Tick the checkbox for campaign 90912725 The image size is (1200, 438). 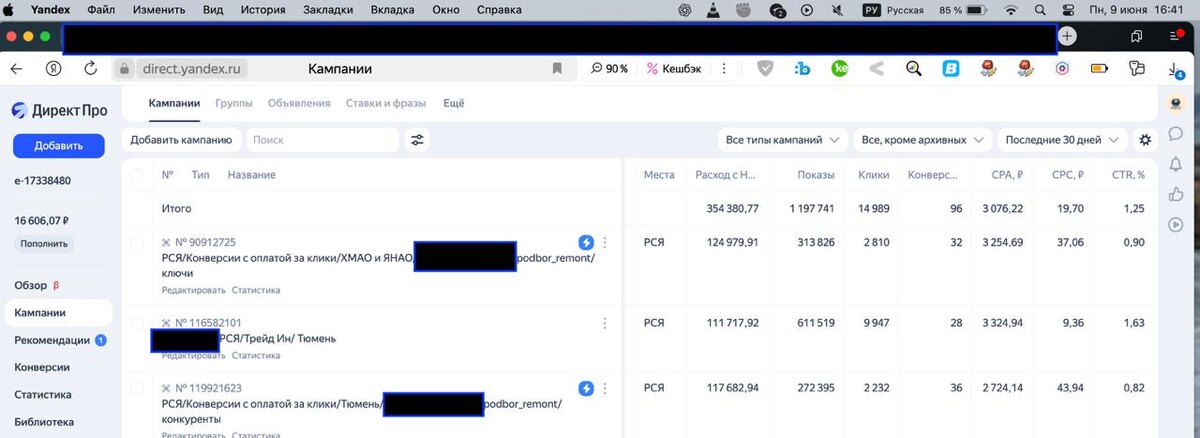137,242
